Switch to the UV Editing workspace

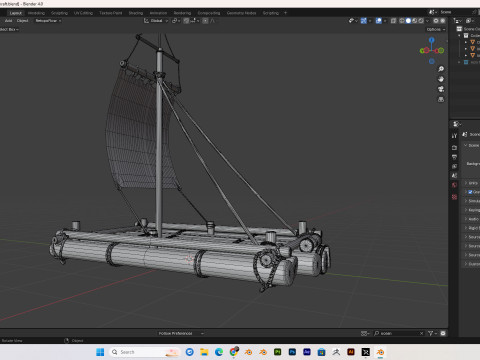tap(83, 13)
